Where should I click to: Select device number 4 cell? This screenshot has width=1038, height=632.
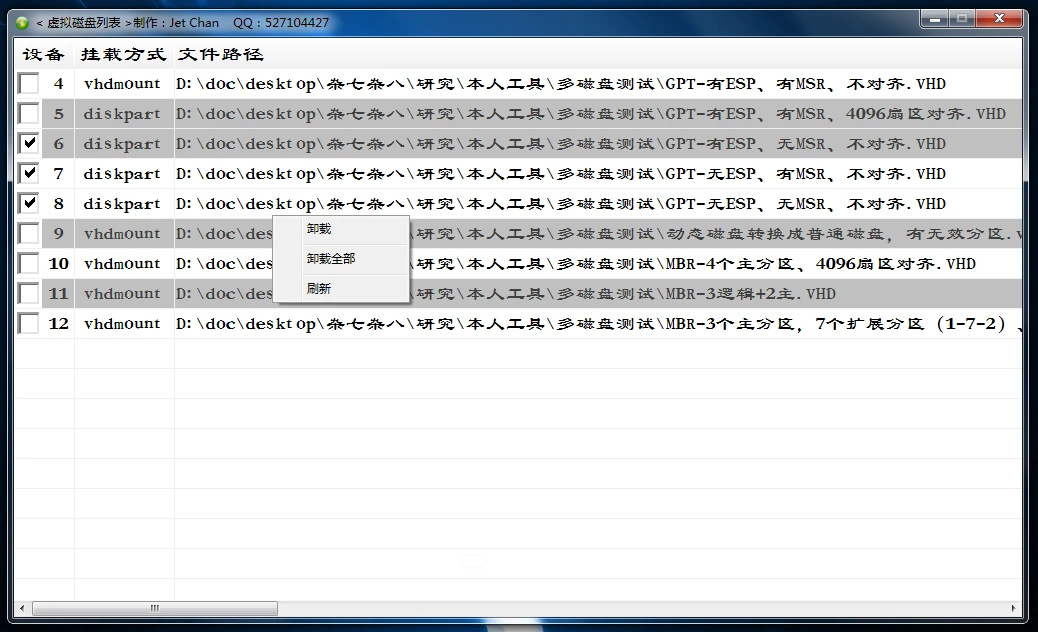point(58,83)
